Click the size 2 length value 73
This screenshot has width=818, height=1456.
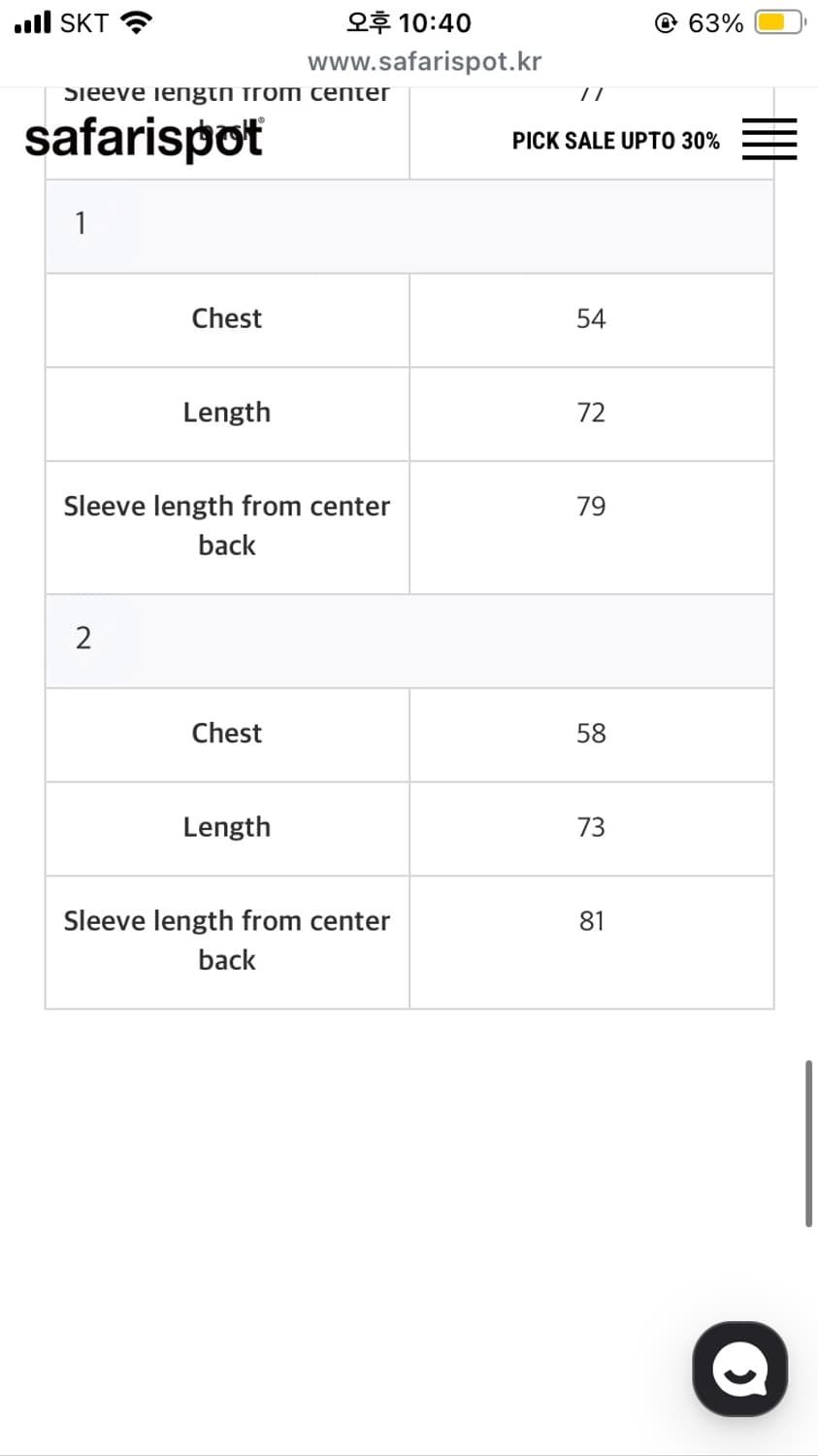point(591,828)
